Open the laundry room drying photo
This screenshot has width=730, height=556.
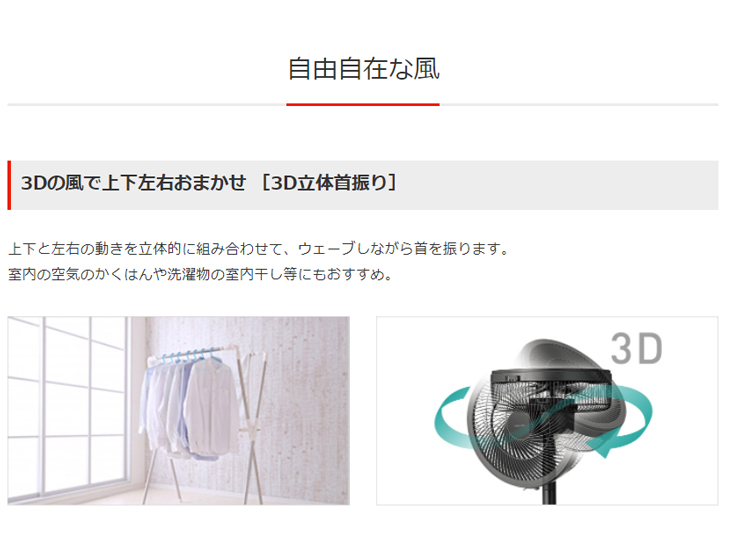[178, 411]
